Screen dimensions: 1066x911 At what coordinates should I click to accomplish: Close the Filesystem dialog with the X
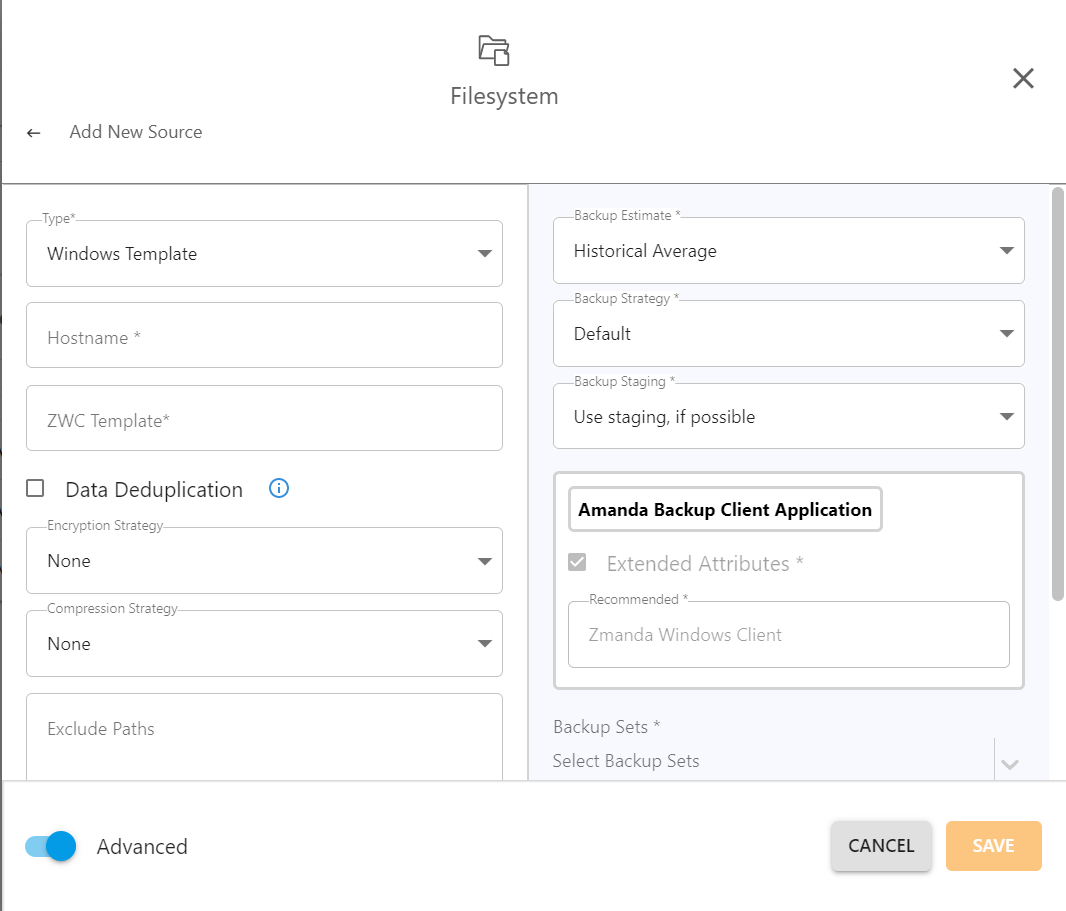(x=1022, y=79)
